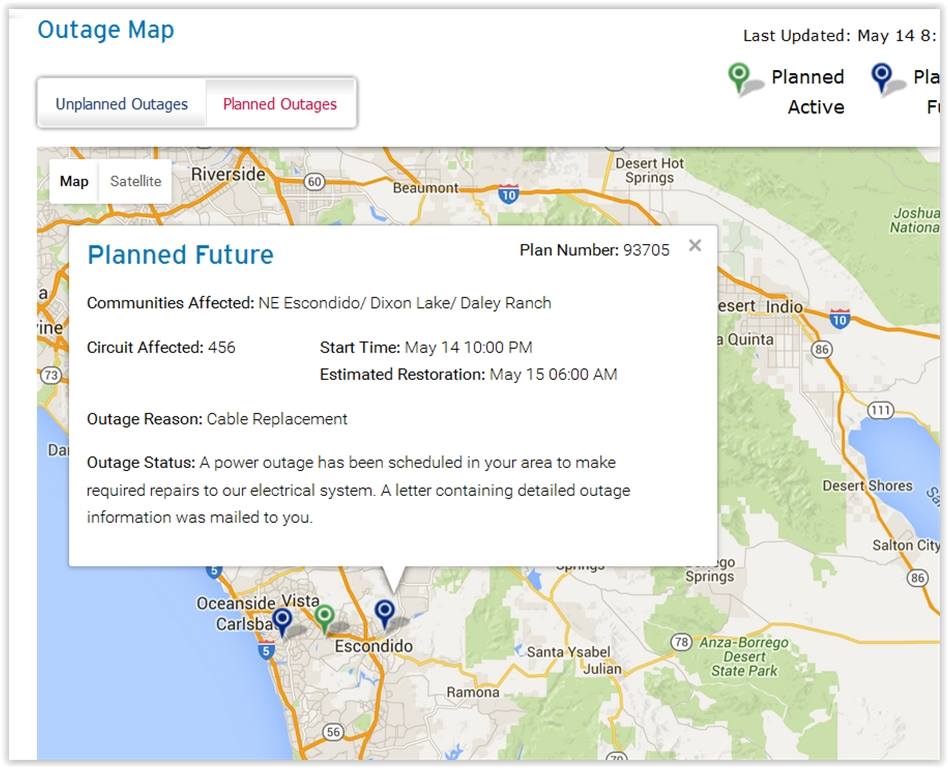Click the Riverside city label

click(x=228, y=175)
